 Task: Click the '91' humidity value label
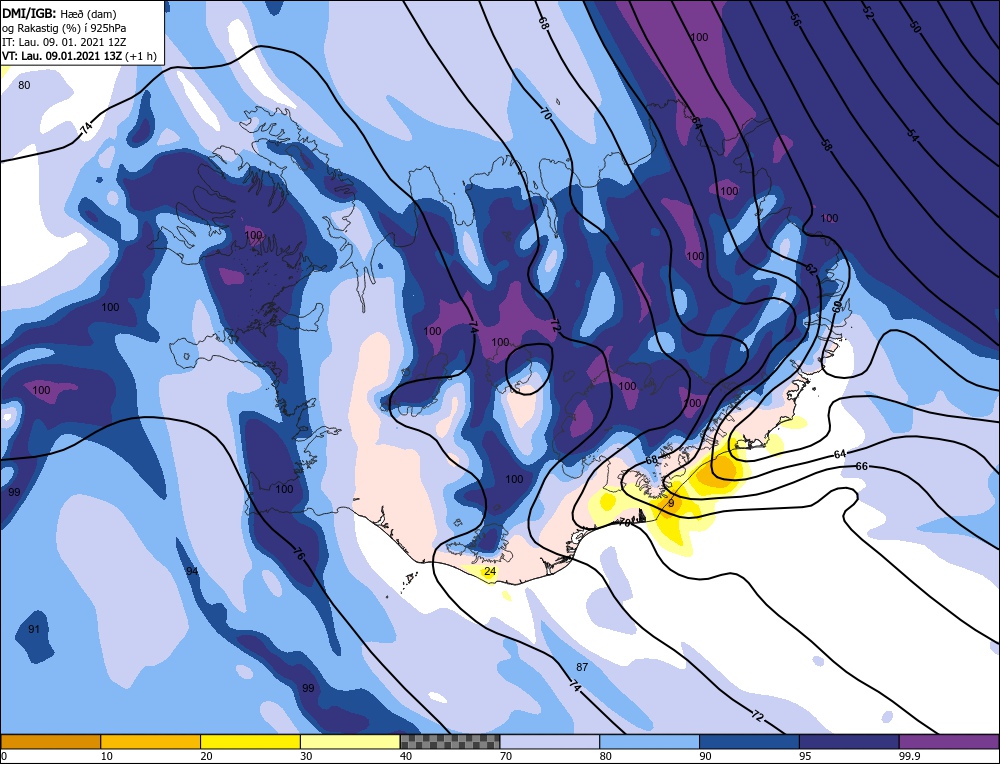[34, 629]
